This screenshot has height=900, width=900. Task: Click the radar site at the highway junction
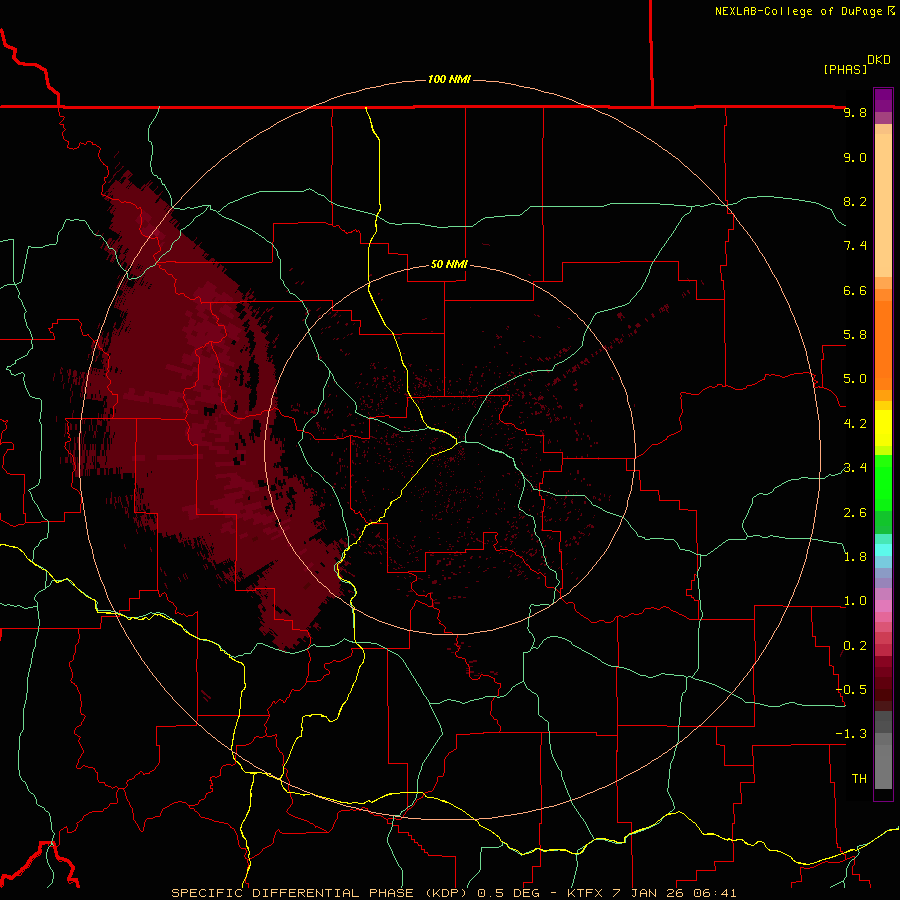tap(458, 441)
